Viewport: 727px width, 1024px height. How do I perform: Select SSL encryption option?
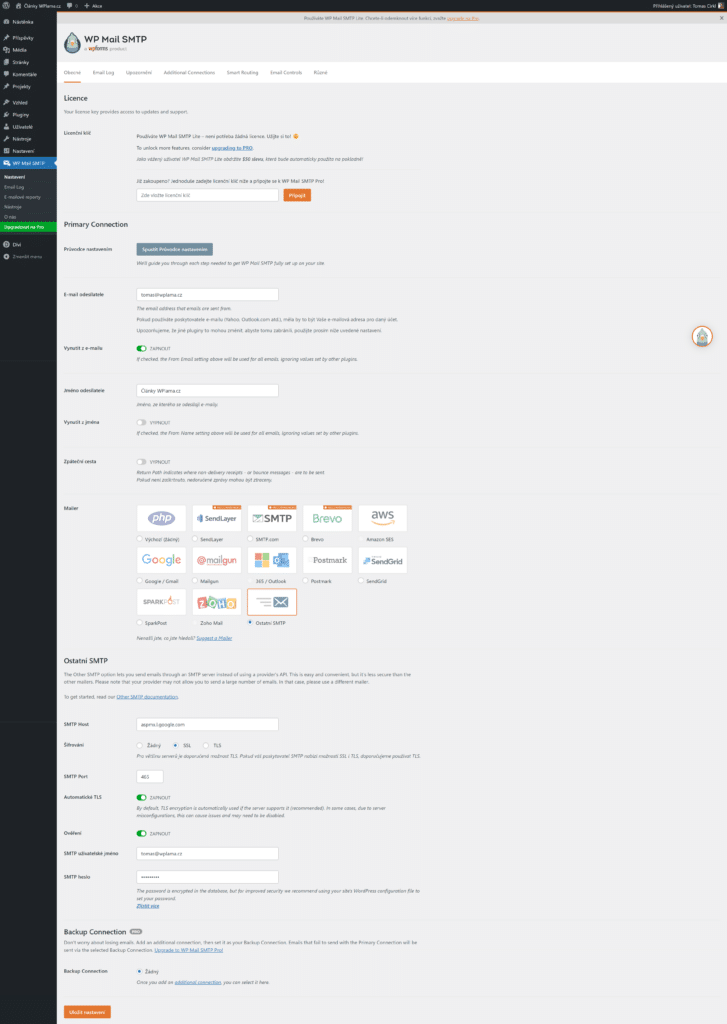tap(176, 745)
